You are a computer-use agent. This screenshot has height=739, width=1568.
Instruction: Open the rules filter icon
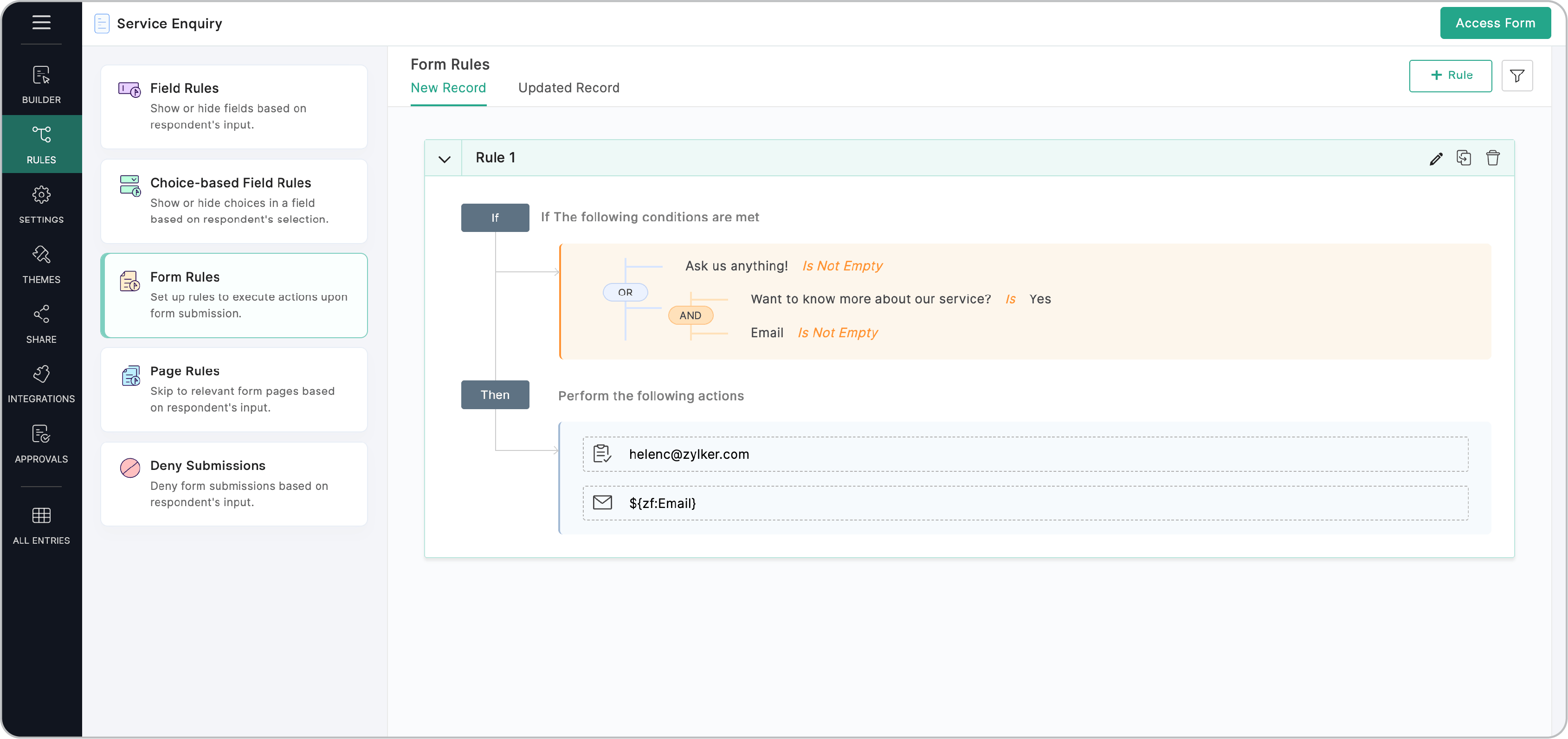click(x=1517, y=76)
